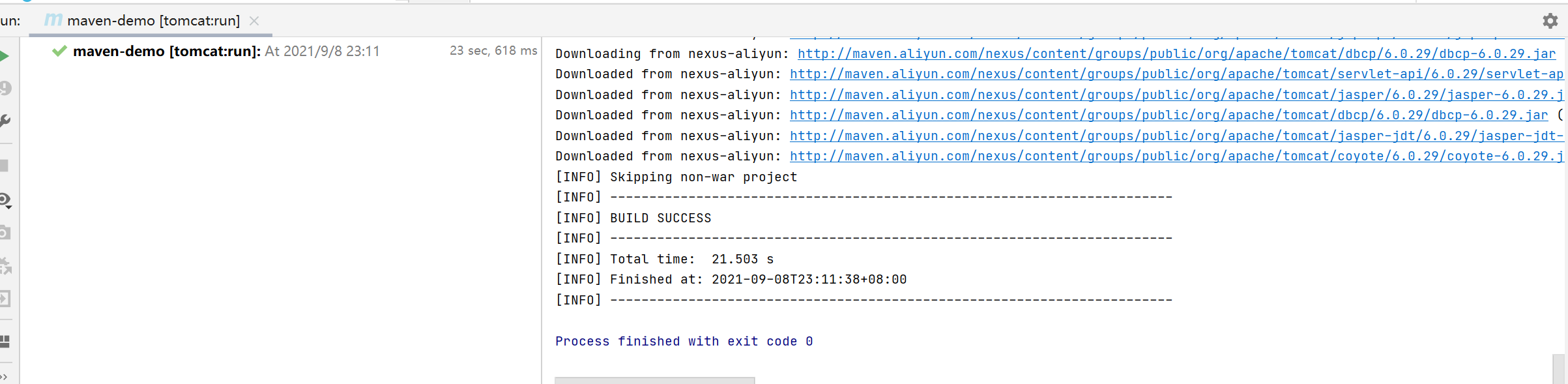Toggle the green success checkmark node selection
This screenshot has width=1568, height=384.
(61, 51)
